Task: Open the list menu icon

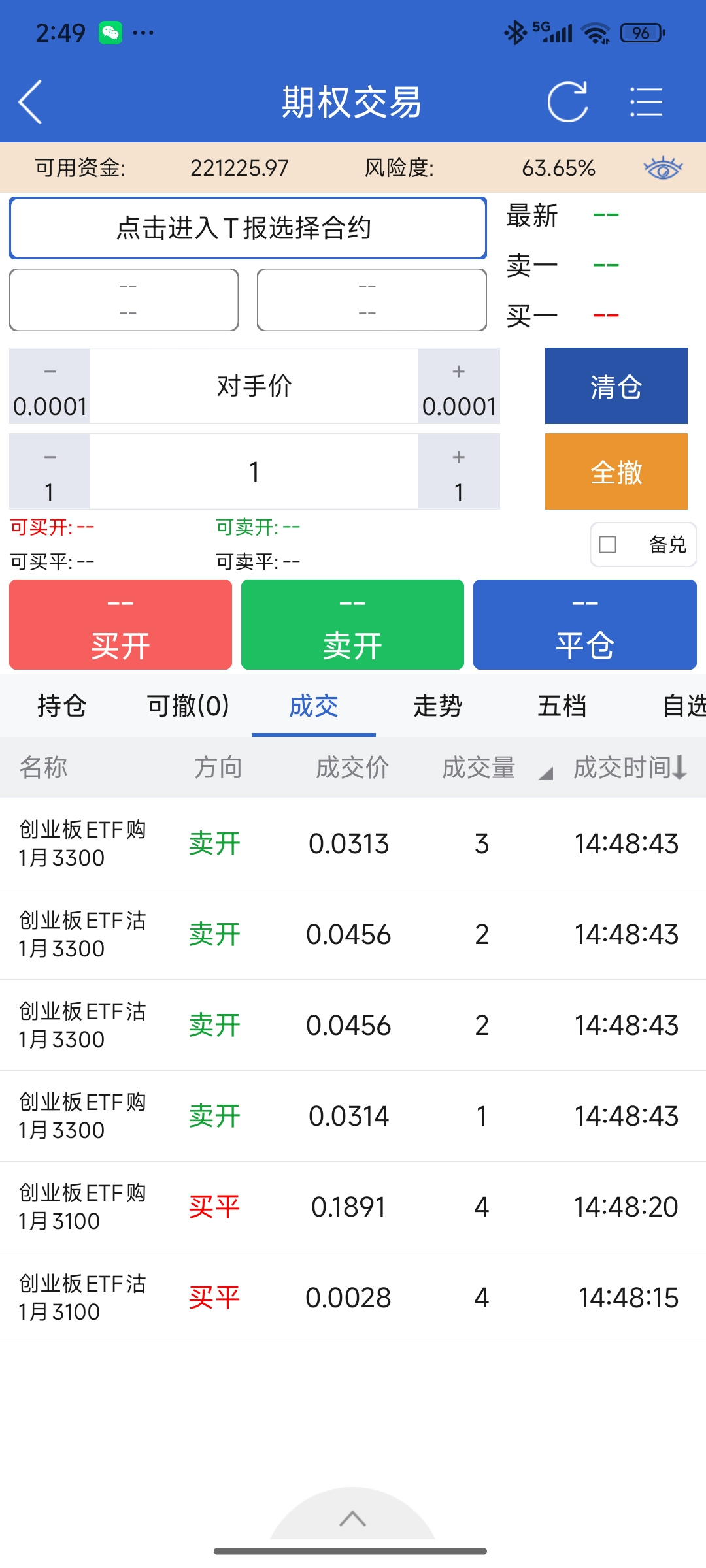Action: click(646, 102)
